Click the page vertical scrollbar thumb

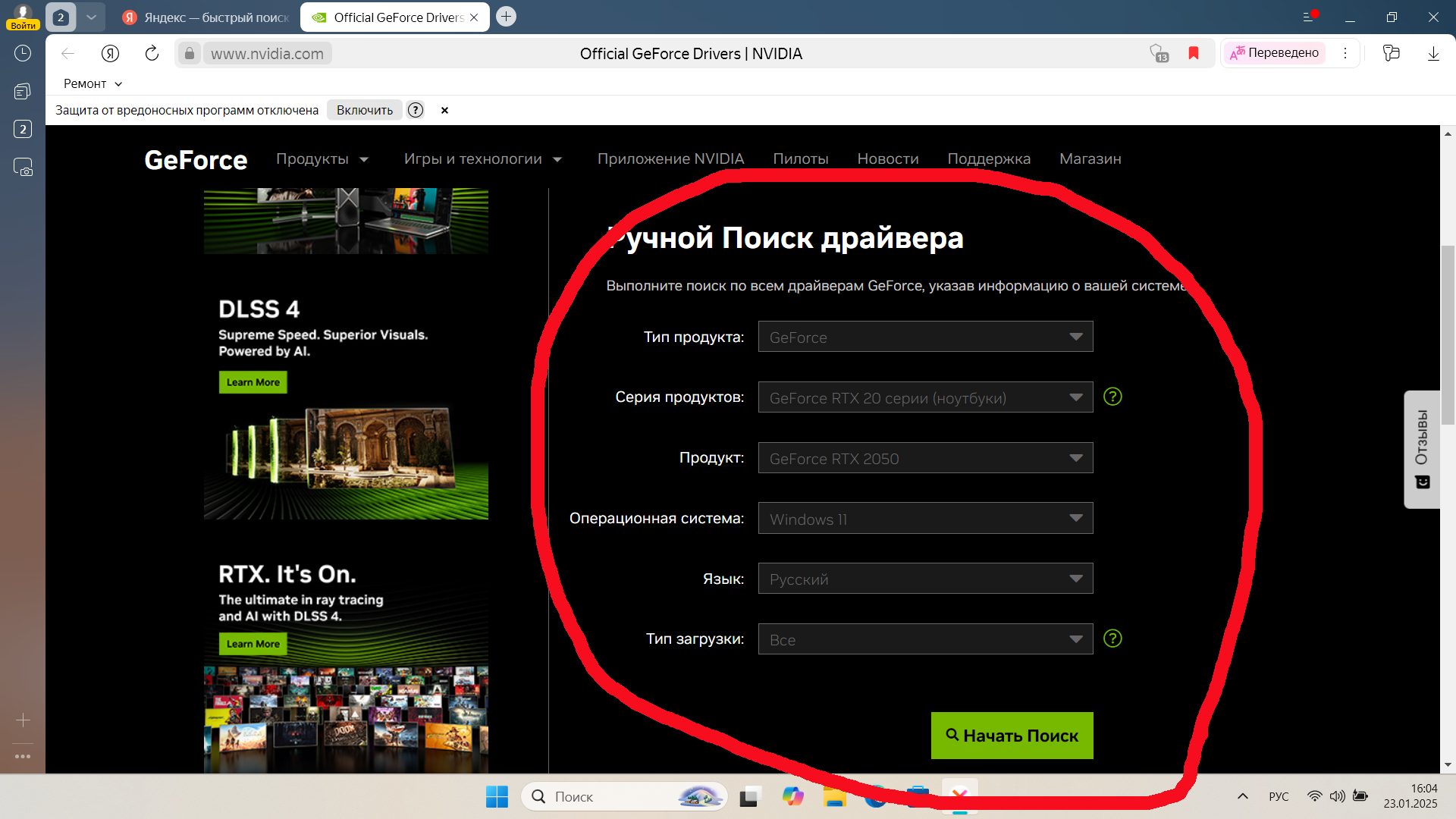pyautogui.click(x=1448, y=334)
